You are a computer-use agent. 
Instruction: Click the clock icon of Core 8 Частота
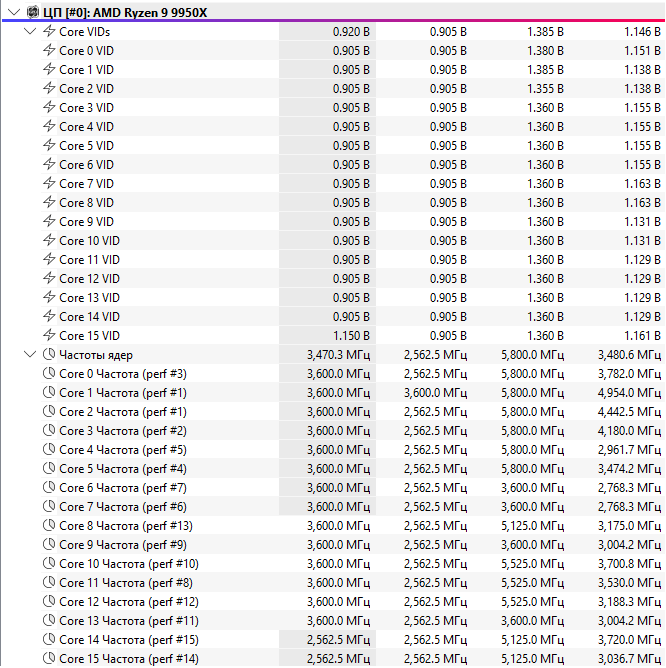49,526
